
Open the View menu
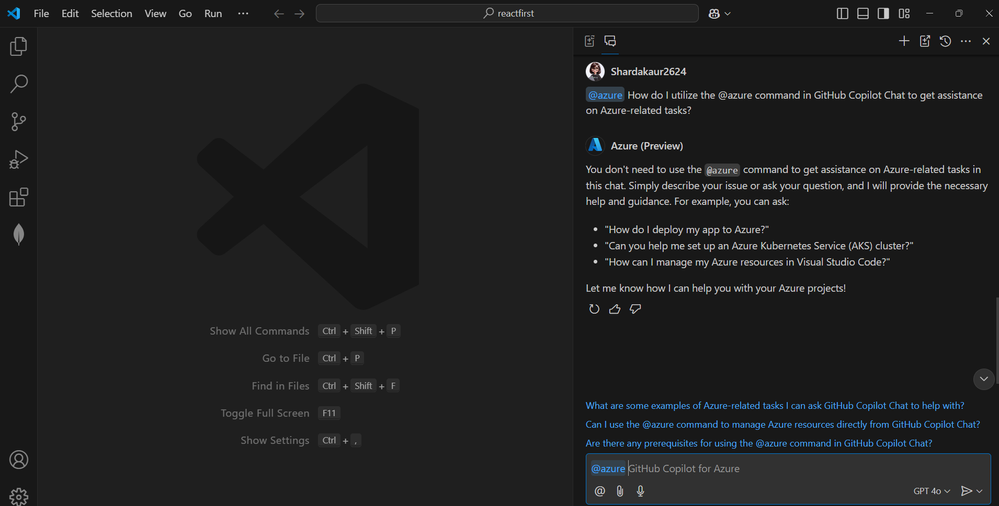155,13
